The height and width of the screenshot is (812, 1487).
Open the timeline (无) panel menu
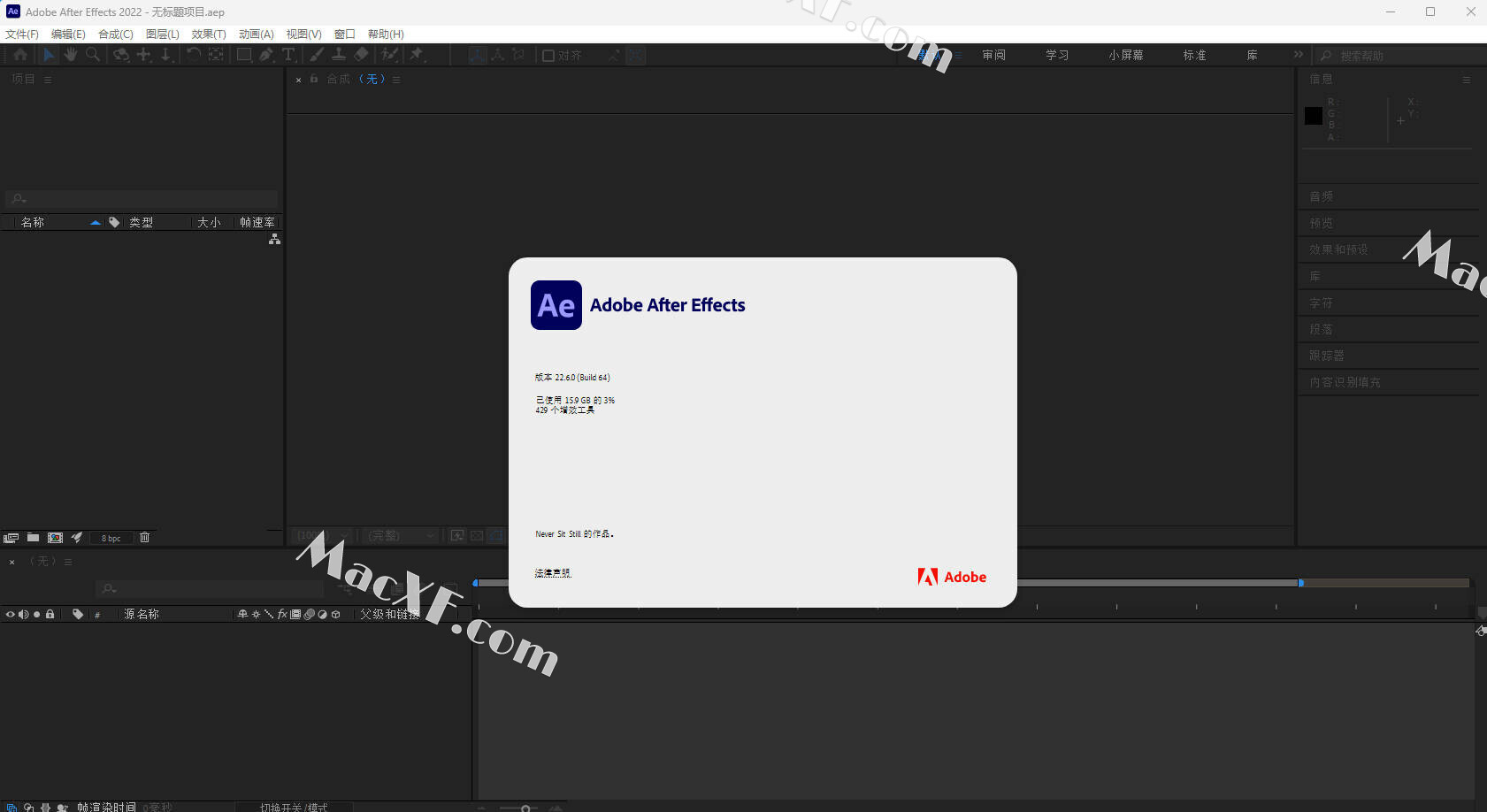click(68, 562)
